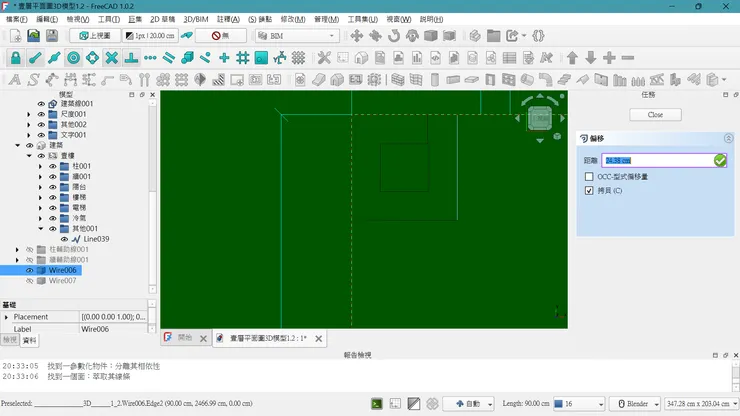The height and width of the screenshot is (416, 740).
Task: Click the move down arrow icon
Action: [x=590, y=58]
